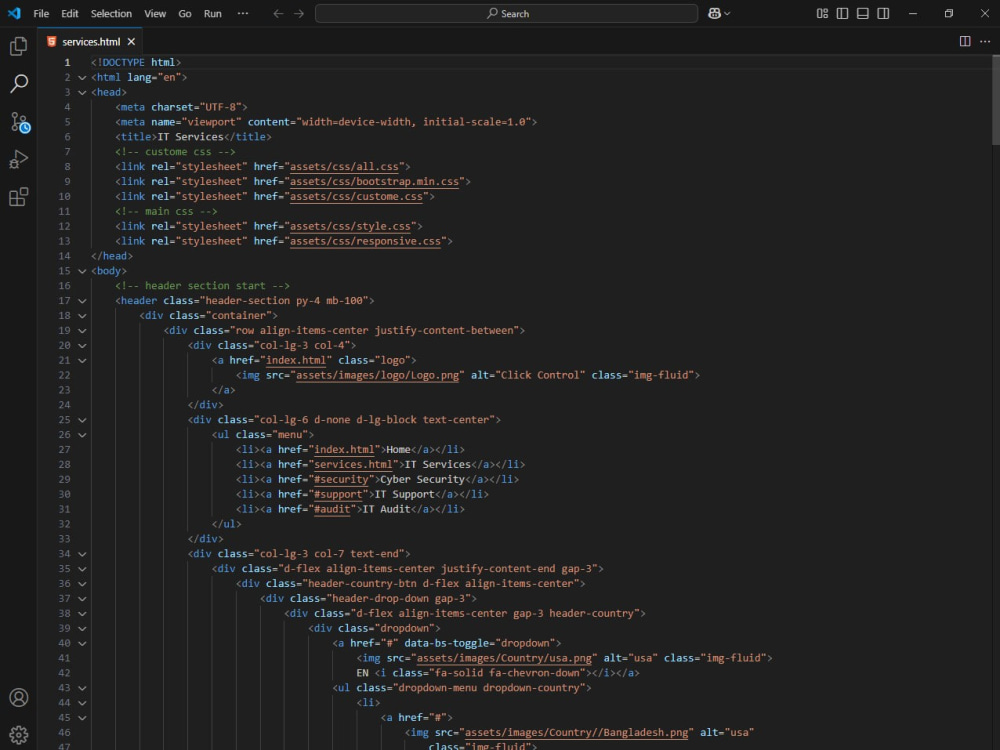Open the Go menu
This screenshot has width=1000, height=750.
coord(185,13)
